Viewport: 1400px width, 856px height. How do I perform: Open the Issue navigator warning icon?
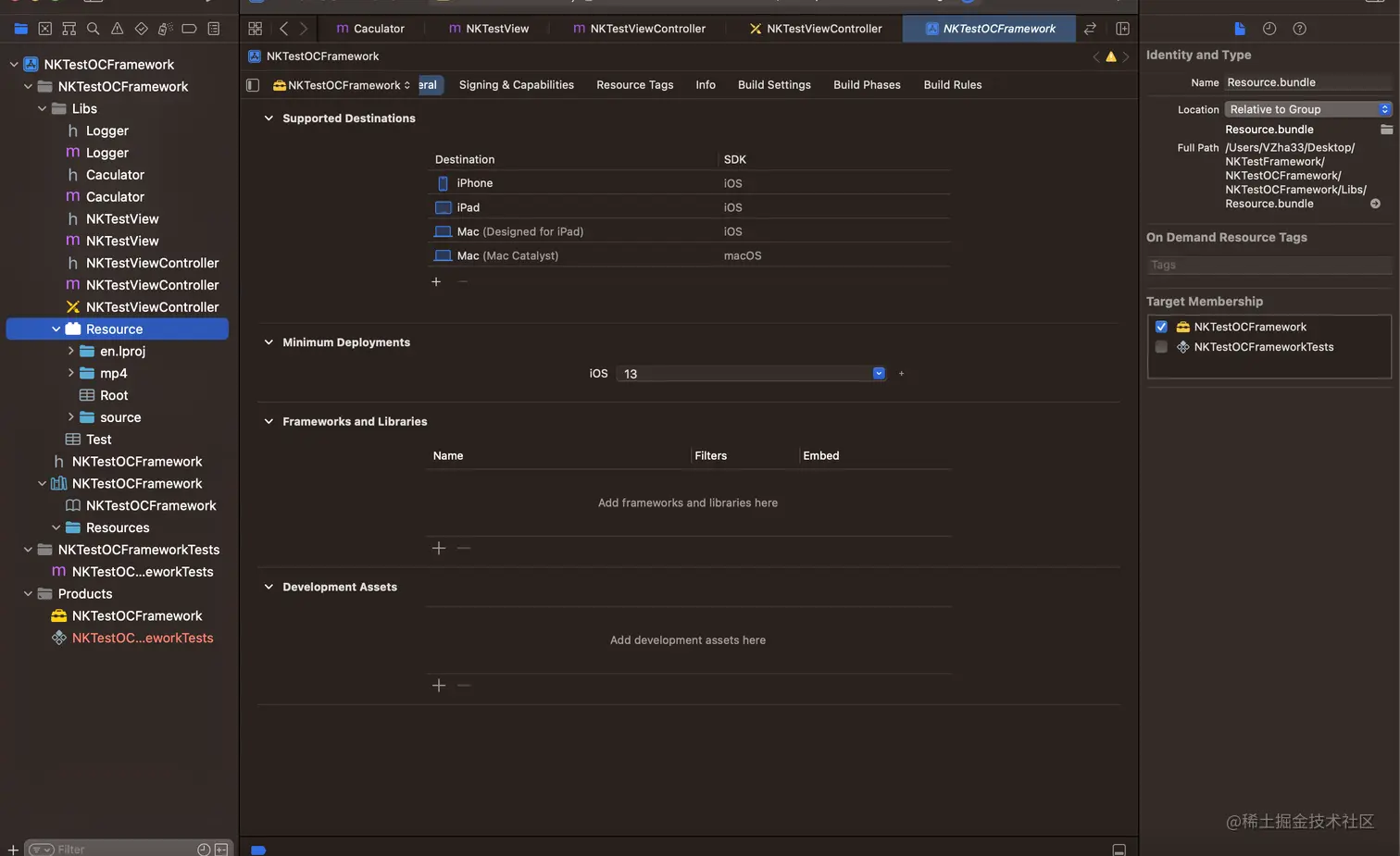(x=117, y=29)
